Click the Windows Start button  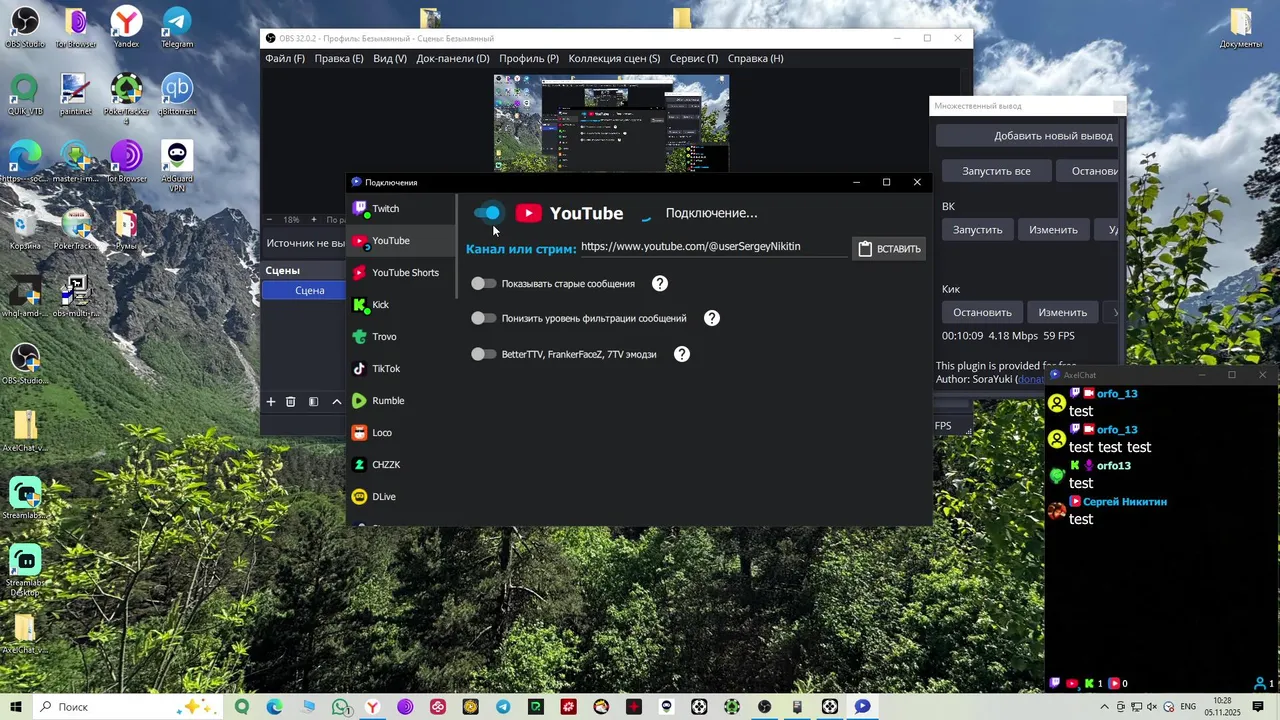(x=16, y=707)
